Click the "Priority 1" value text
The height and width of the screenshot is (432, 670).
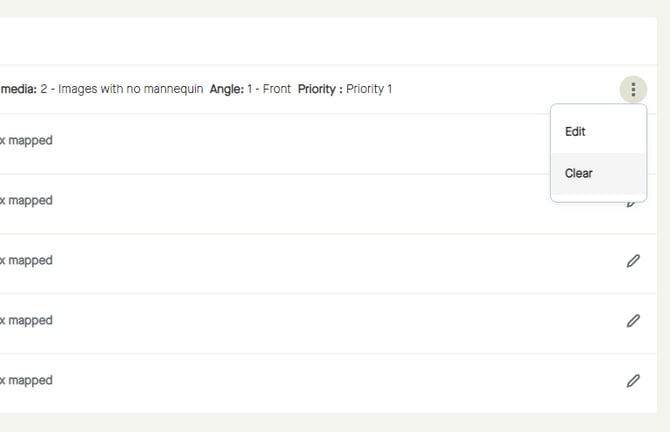coord(369,89)
